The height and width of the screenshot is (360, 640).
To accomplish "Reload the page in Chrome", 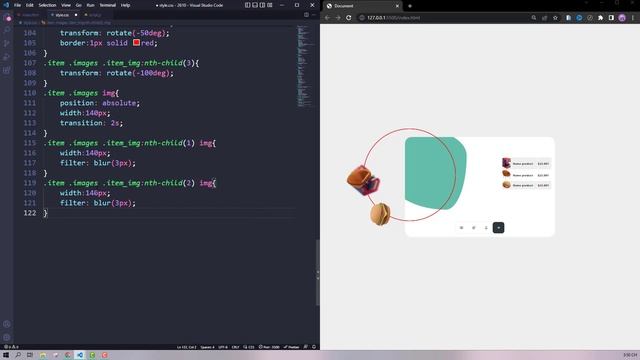I will tap(349, 18).
